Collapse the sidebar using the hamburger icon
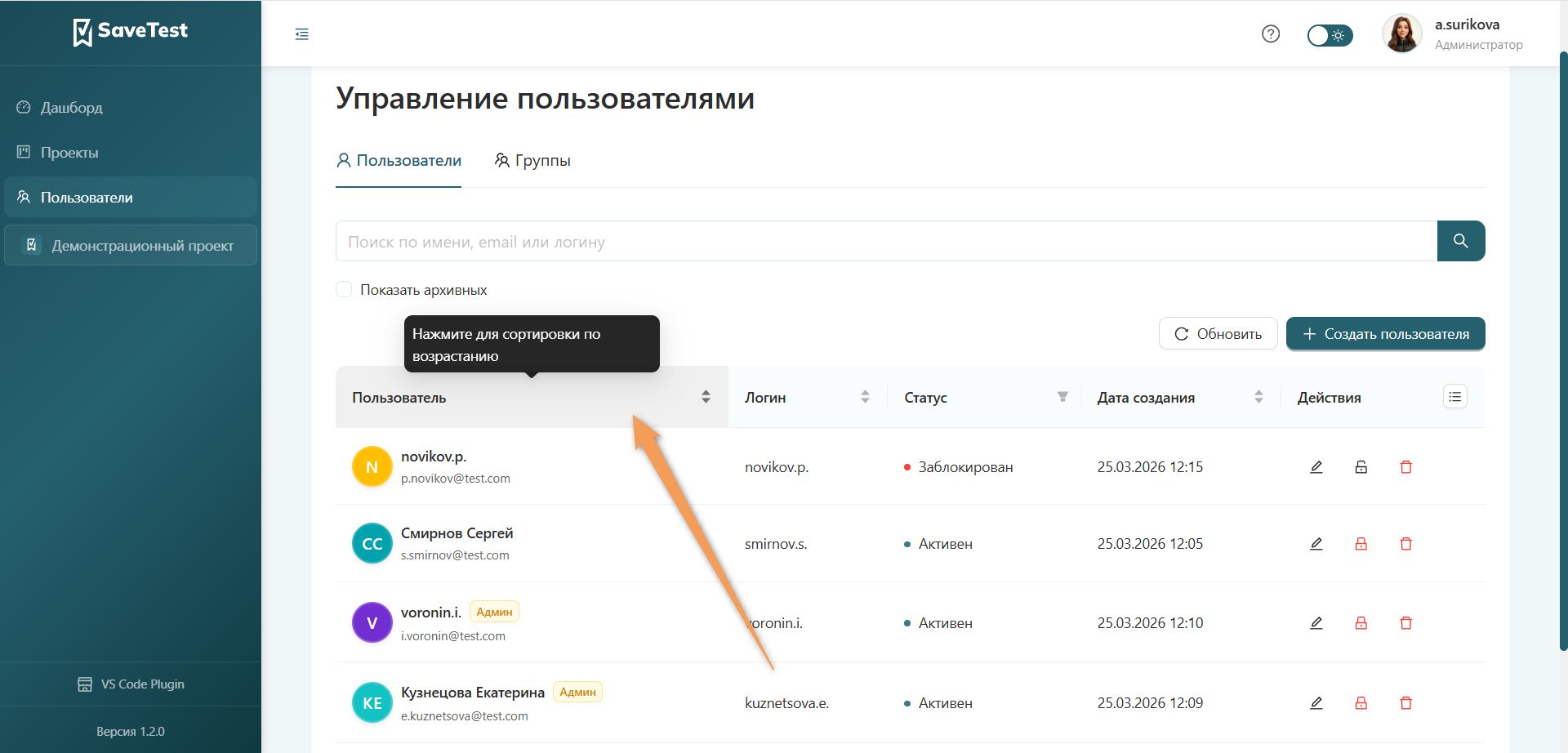 pyautogui.click(x=301, y=34)
